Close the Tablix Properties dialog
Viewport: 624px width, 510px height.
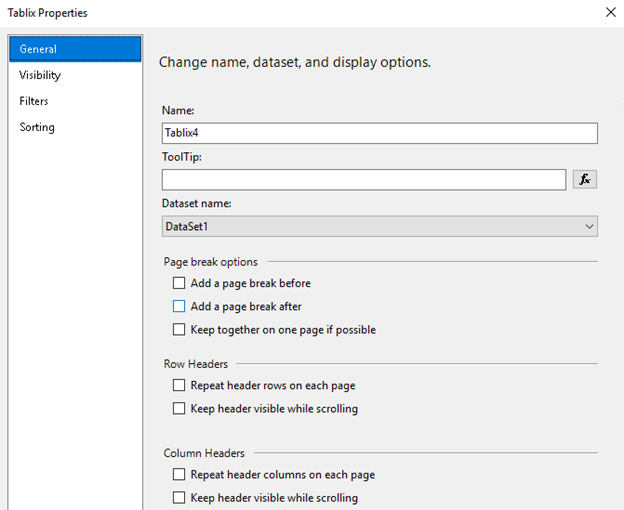611,12
